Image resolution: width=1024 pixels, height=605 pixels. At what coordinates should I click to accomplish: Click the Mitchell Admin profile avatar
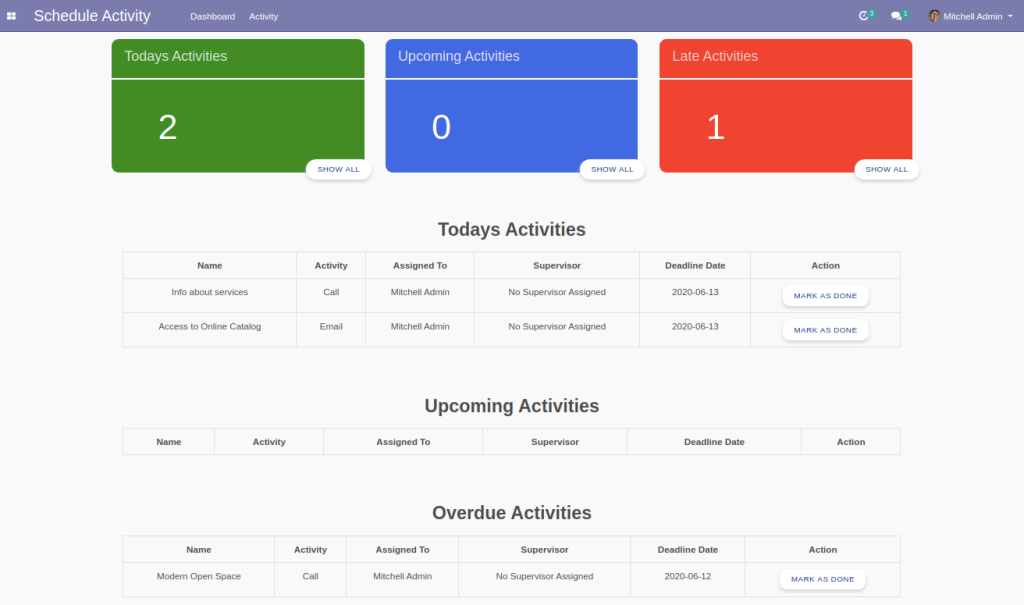tap(934, 16)
